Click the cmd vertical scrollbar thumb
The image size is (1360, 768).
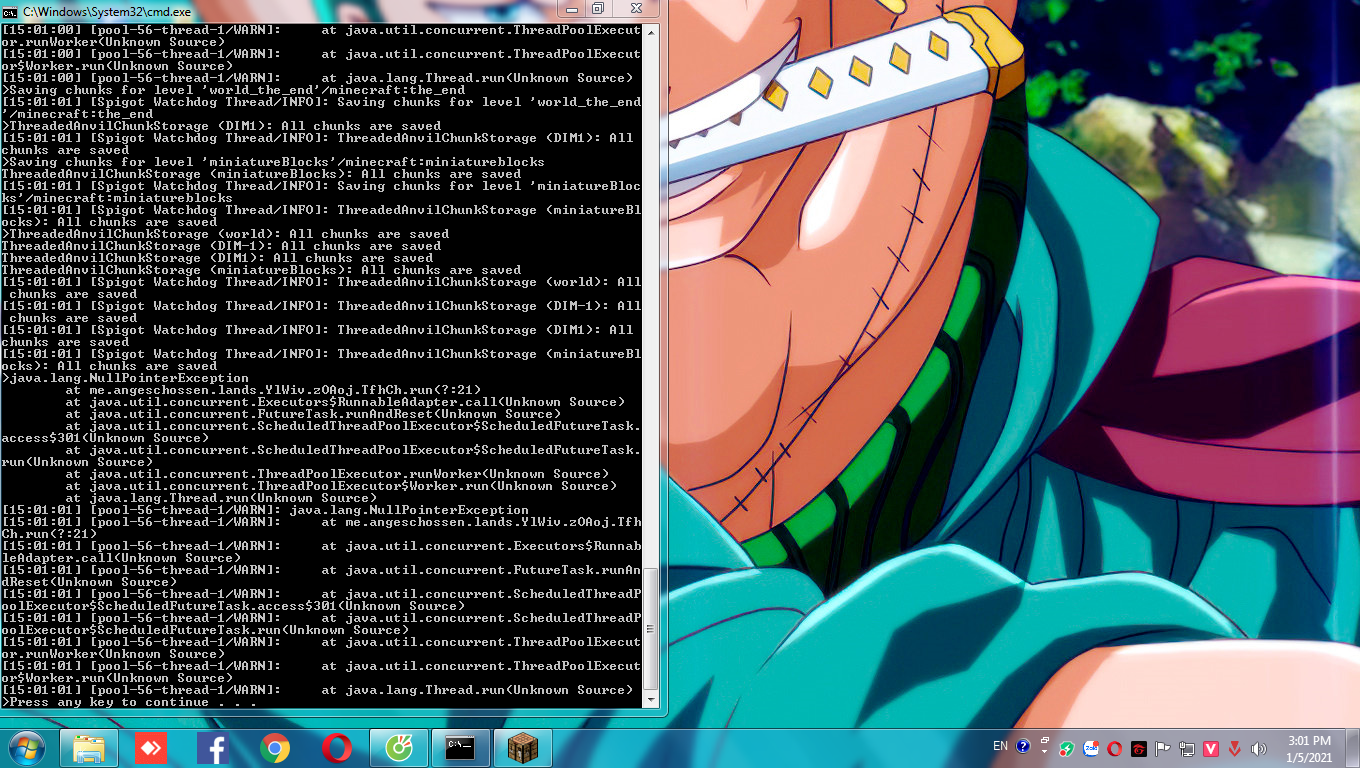(652, 628)
